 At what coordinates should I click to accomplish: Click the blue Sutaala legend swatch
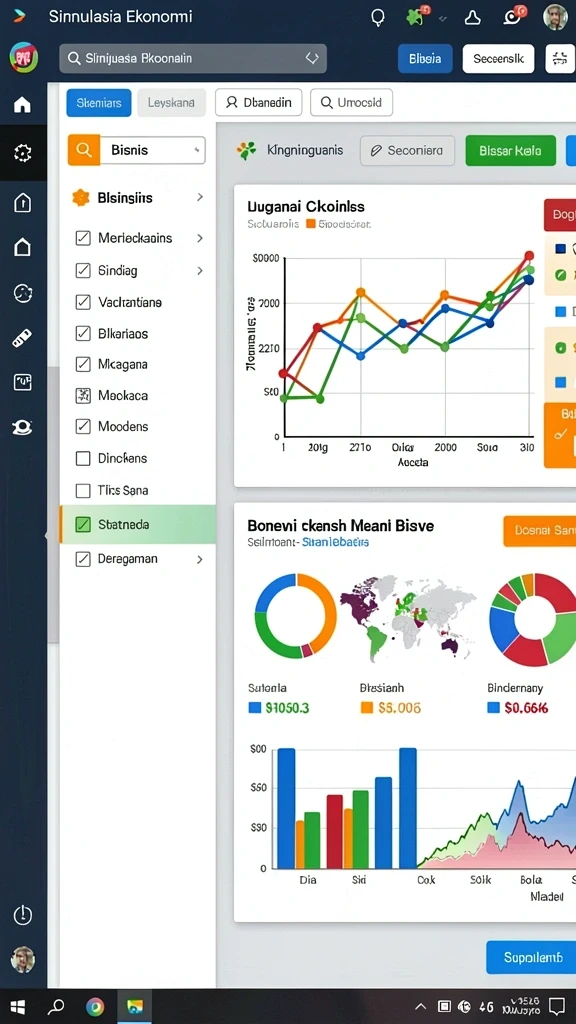point(255,707)
